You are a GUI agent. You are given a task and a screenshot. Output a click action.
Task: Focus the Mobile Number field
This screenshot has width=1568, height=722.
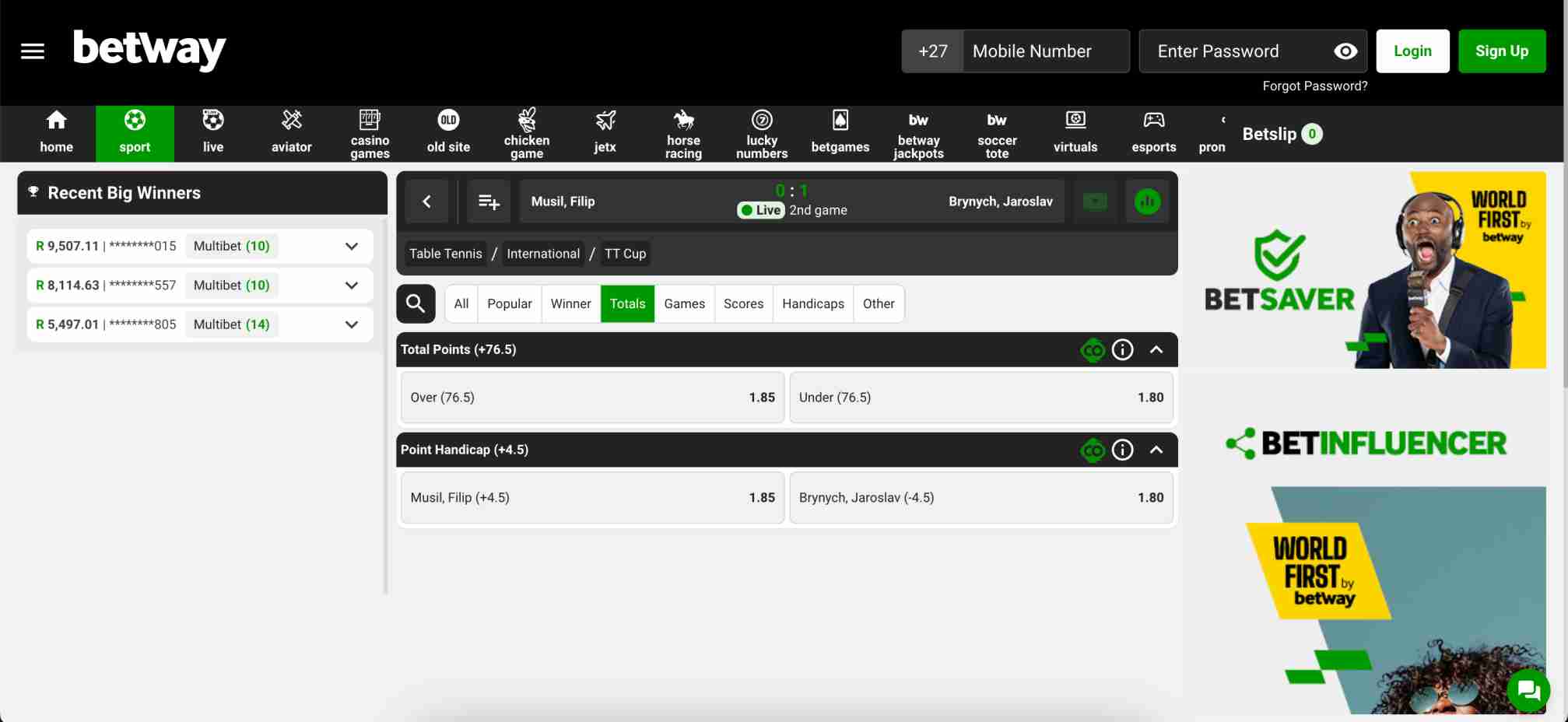point(1046,51)
